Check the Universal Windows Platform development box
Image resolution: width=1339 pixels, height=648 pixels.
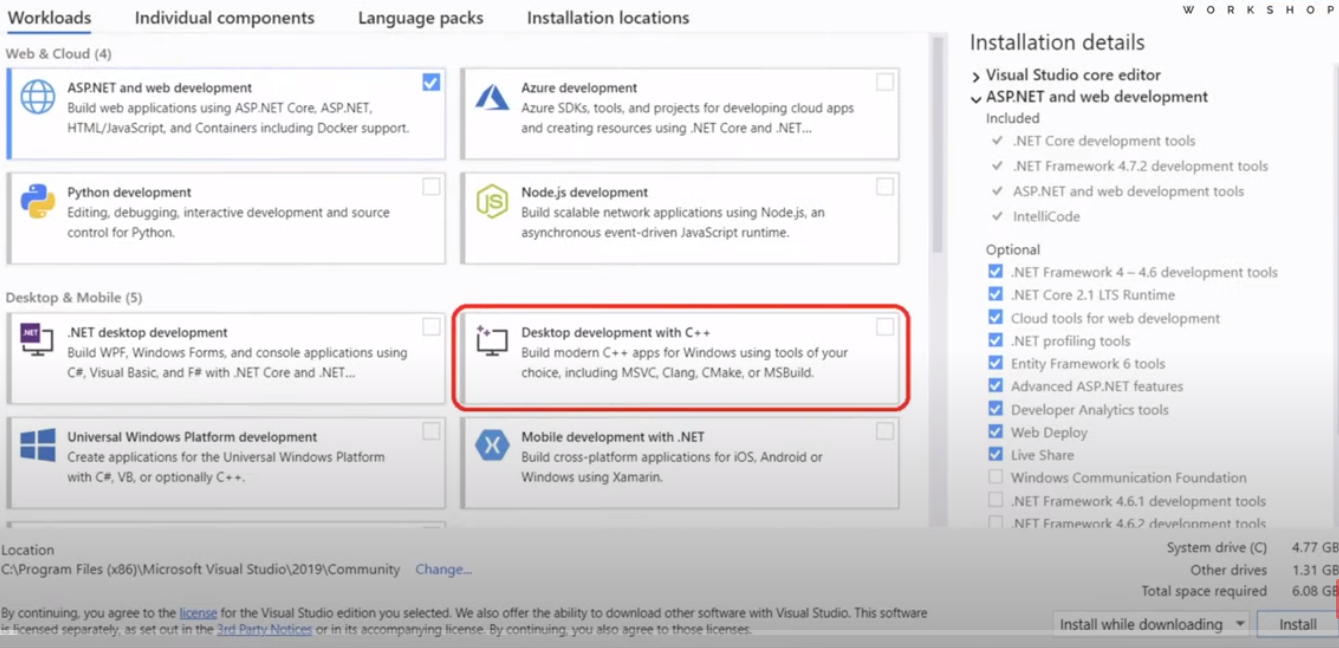coord(431,431)
